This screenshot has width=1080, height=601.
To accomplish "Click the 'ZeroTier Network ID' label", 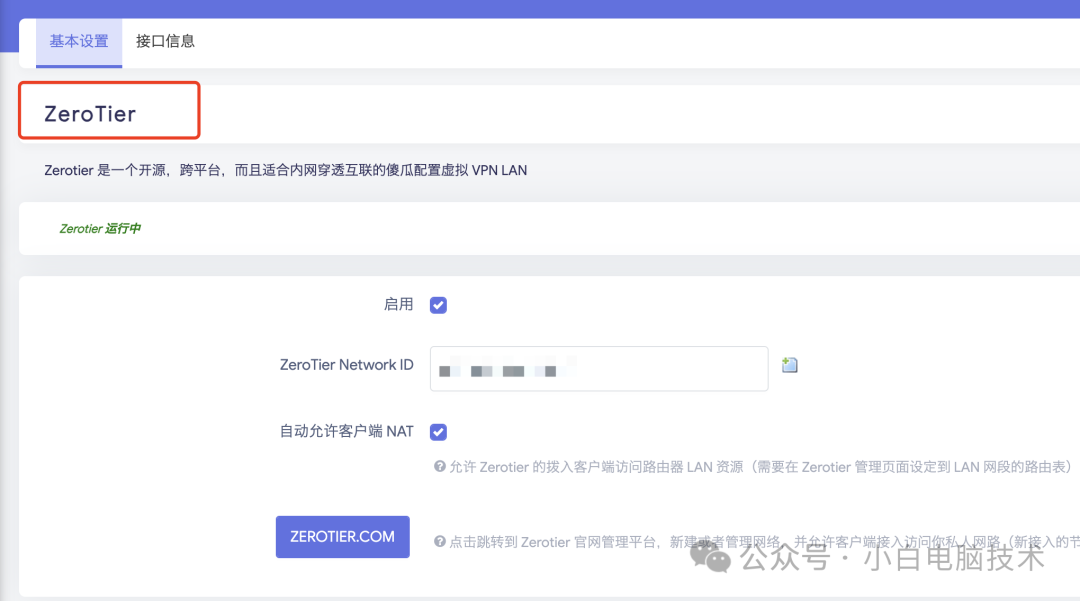I will pos(346,365).
